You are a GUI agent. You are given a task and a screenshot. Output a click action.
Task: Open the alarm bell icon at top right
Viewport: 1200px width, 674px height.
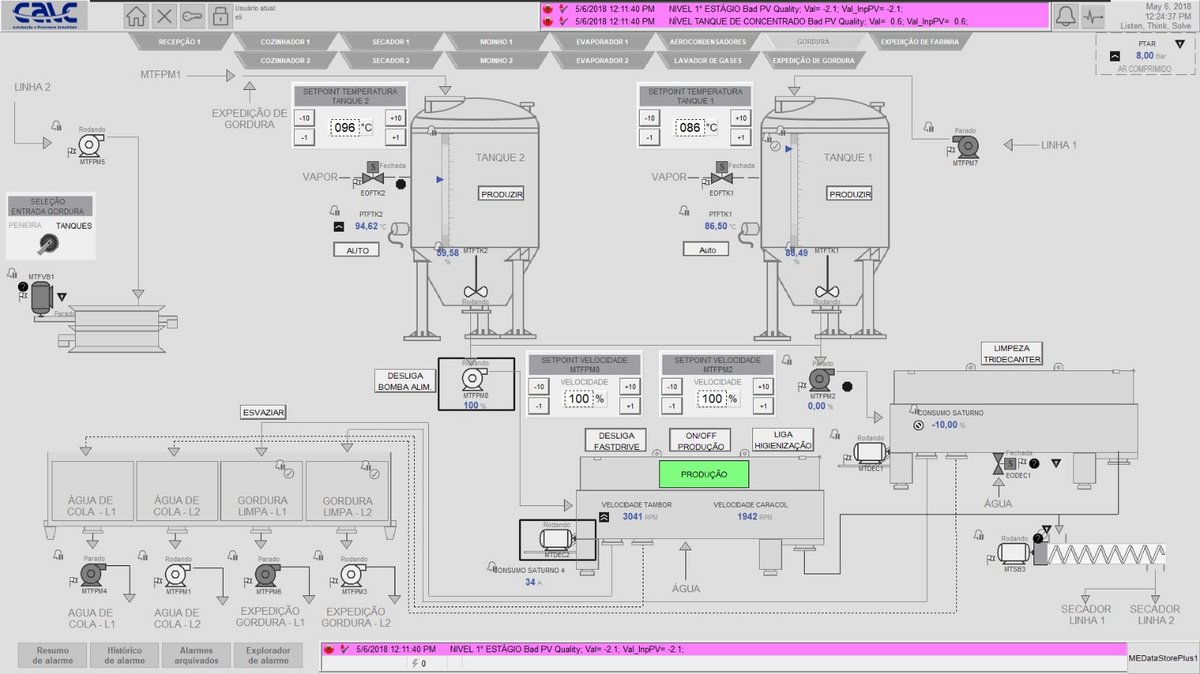1066,17
